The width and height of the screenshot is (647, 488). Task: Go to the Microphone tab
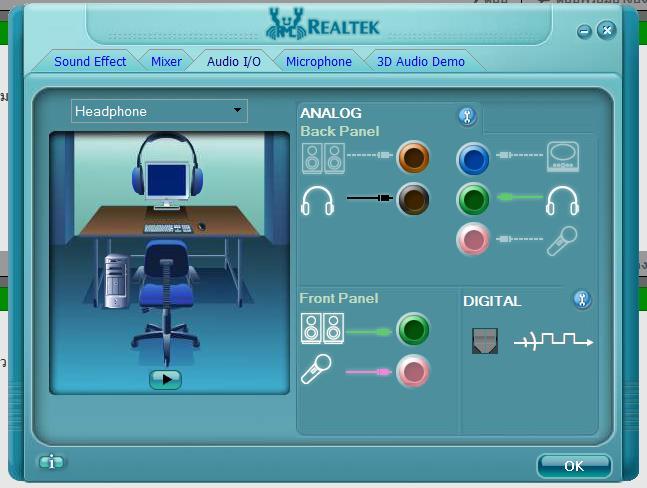click(x=319, y=61)
